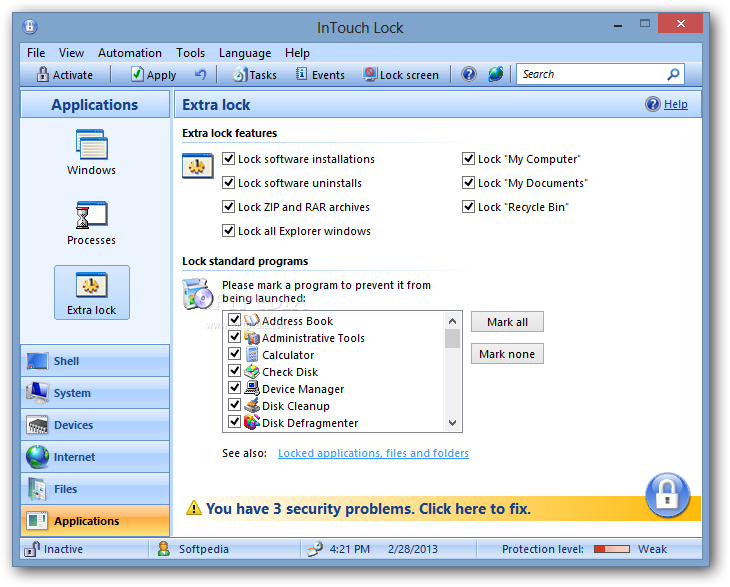
Task: Click the Administrative Tools program icon
Action: tap(251, 337)
